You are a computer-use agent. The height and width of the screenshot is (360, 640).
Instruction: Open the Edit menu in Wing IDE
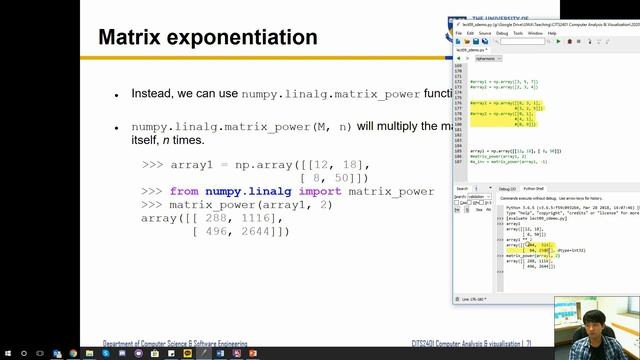[470, 33]
